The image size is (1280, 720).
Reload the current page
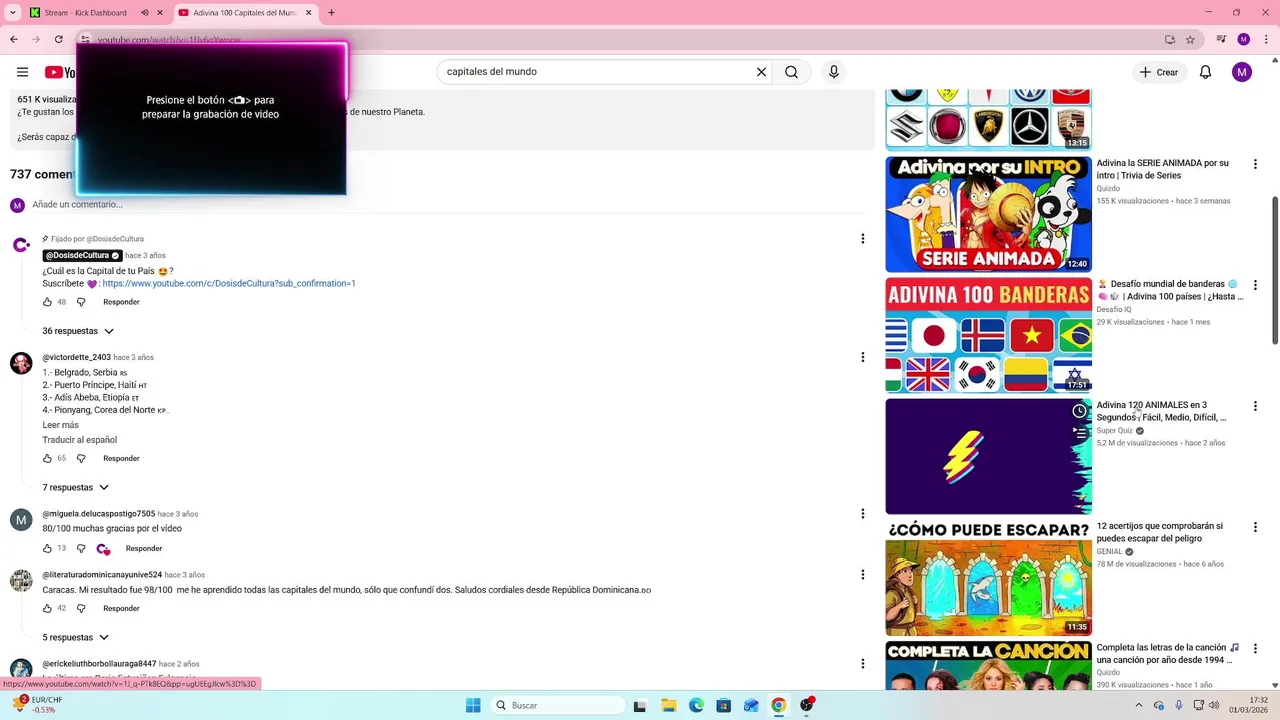tap(59, 39)
